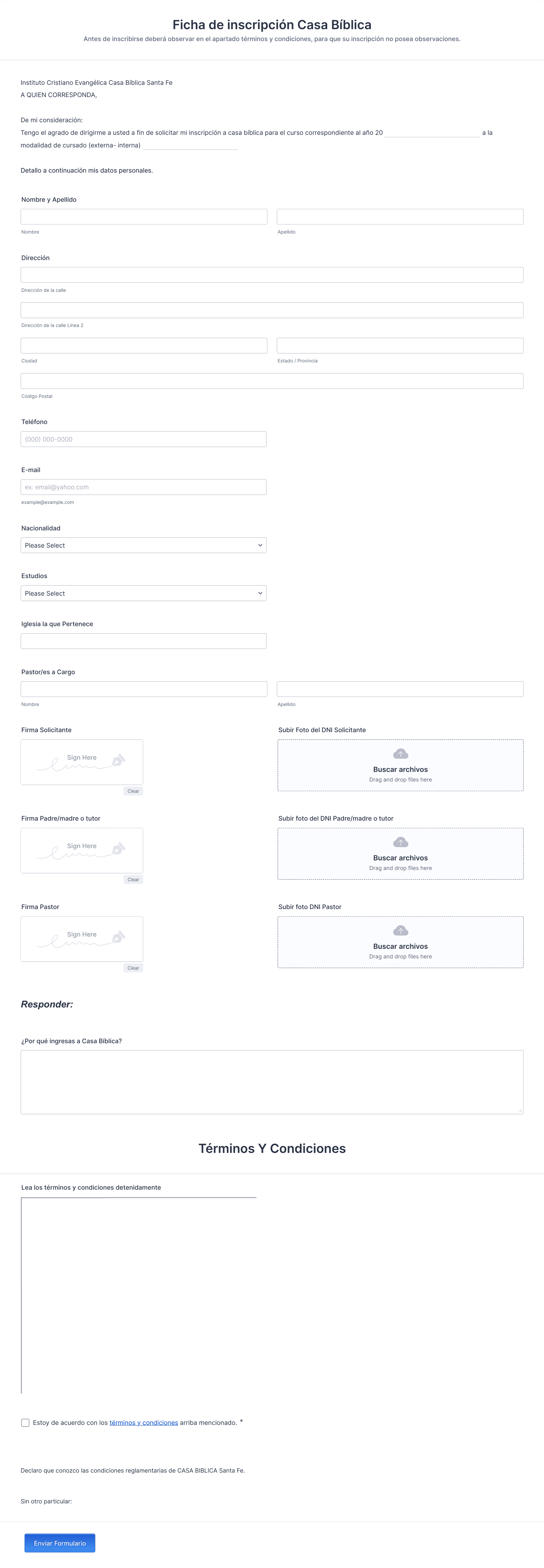This screenshot has height=1568, width=544.
Task: Clear the Firma Solicitante signature
Action: coord(133,791)
